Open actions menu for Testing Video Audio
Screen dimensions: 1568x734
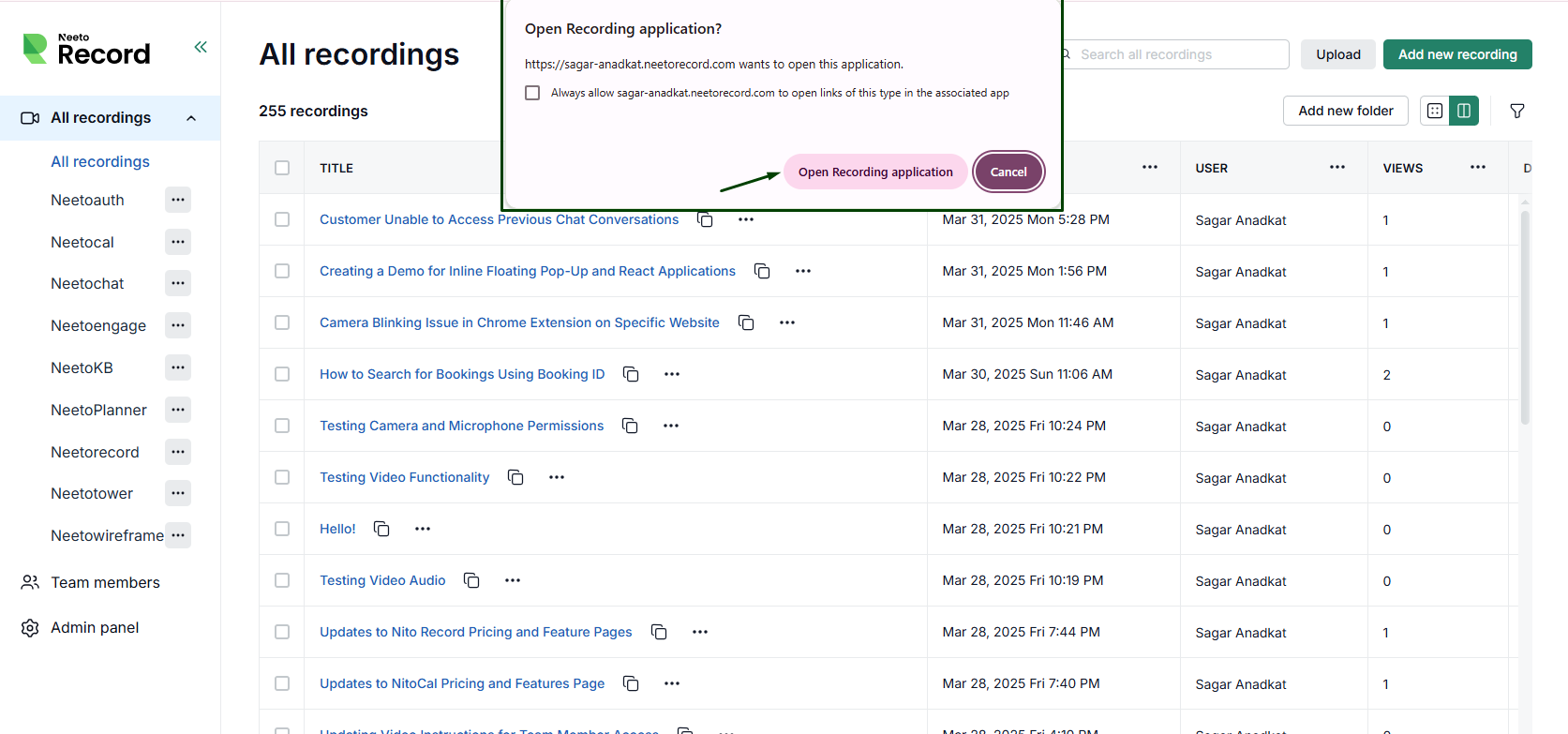513,580
